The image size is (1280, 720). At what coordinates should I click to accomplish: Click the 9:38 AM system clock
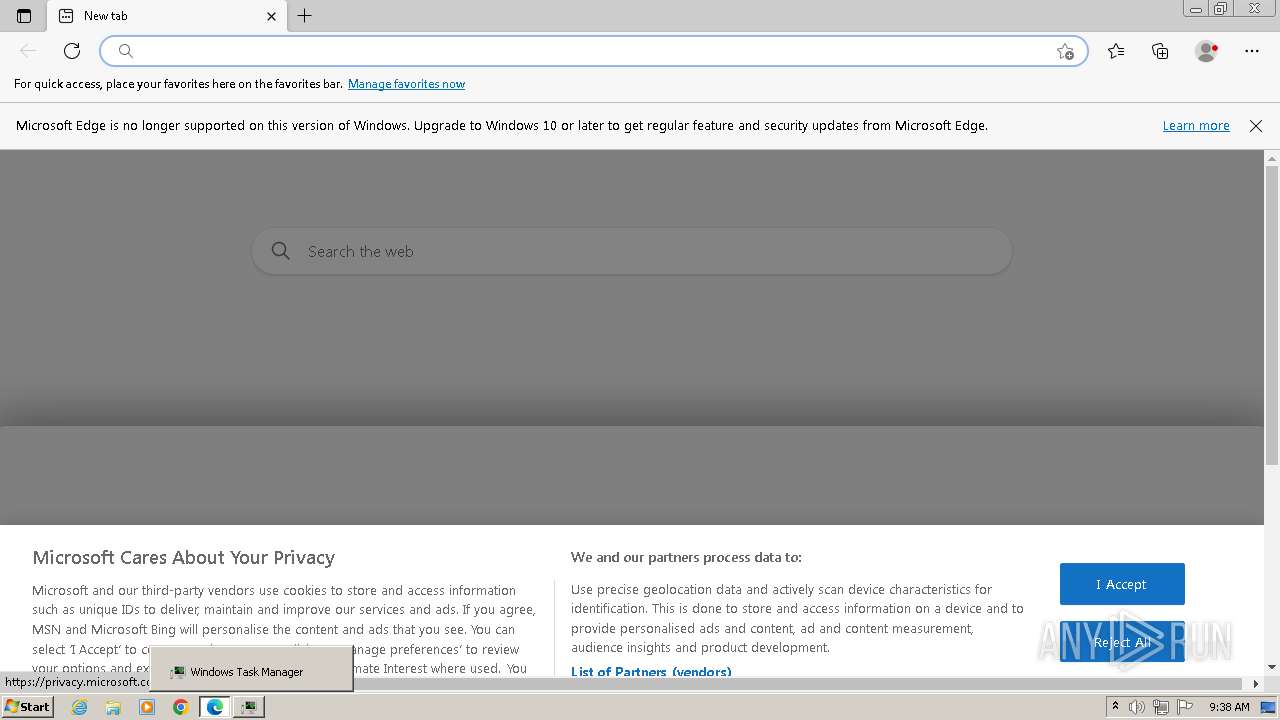click(1229, 707)
